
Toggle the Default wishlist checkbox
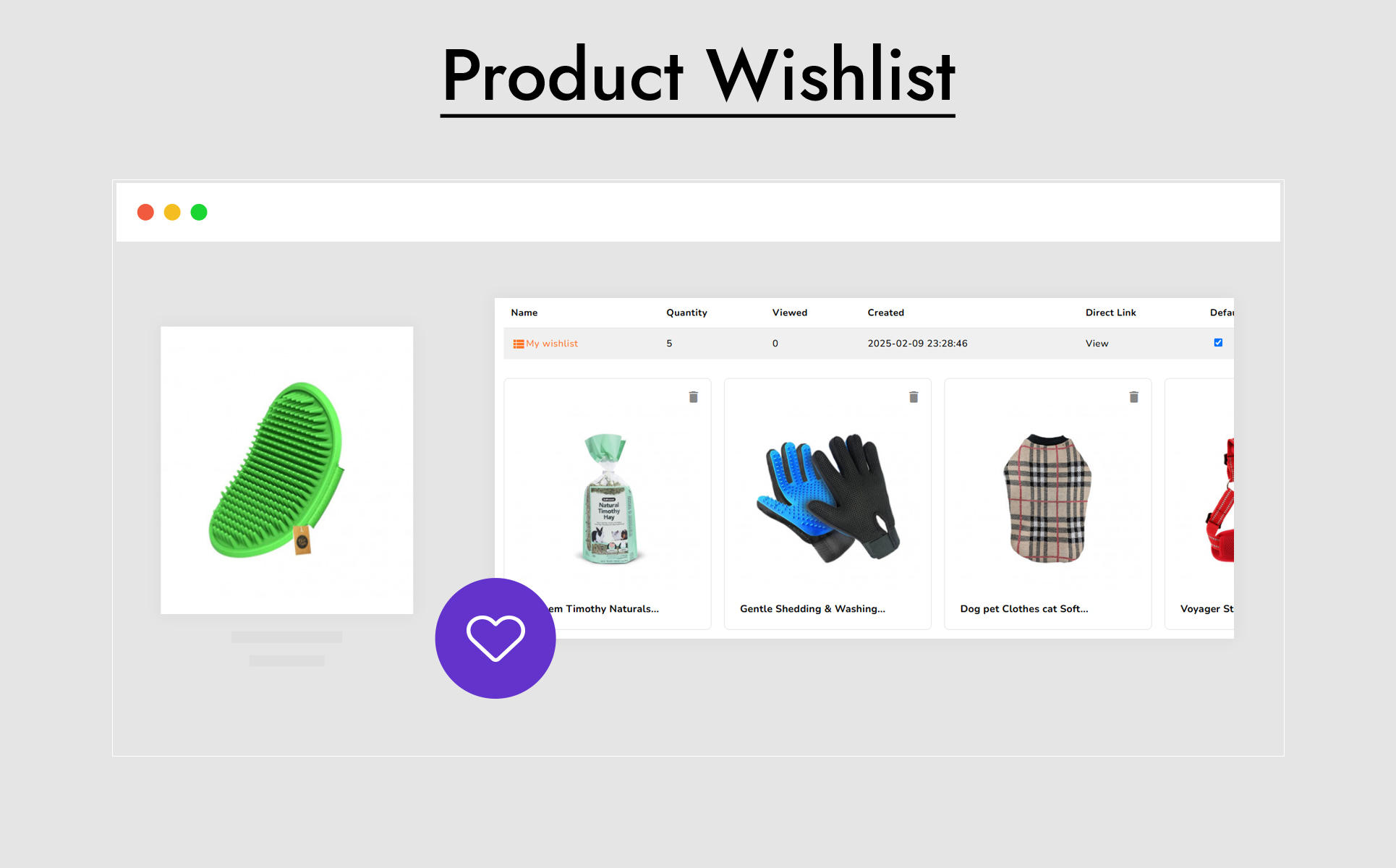[1218, 343]
